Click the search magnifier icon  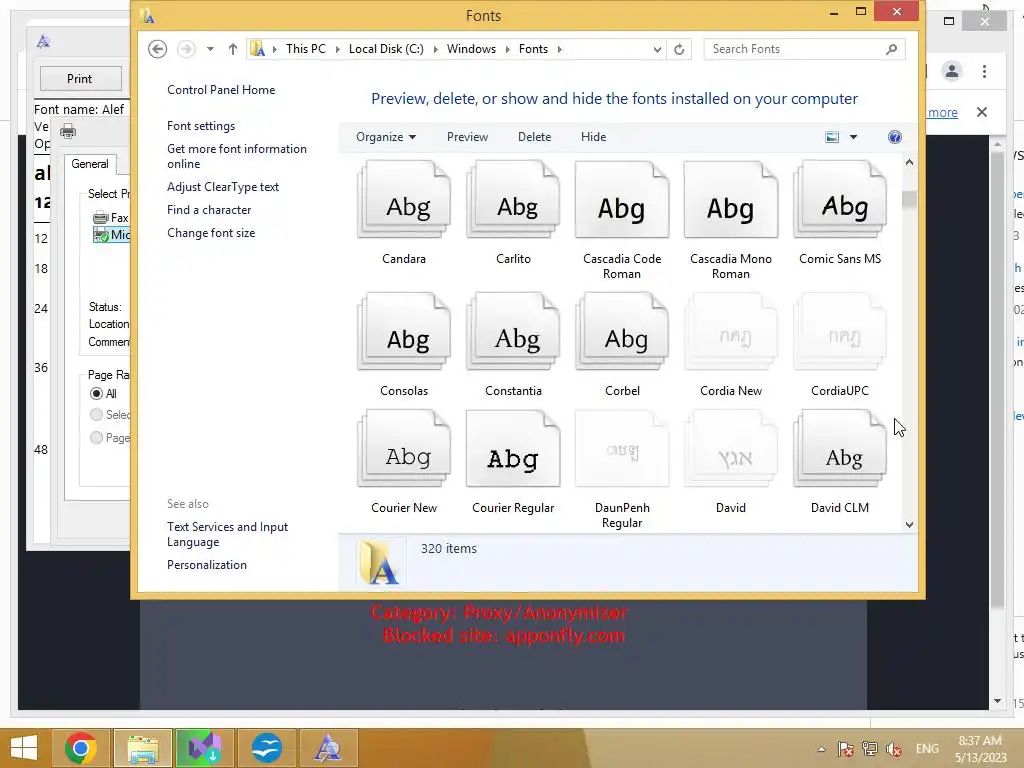tap(891, 49)
